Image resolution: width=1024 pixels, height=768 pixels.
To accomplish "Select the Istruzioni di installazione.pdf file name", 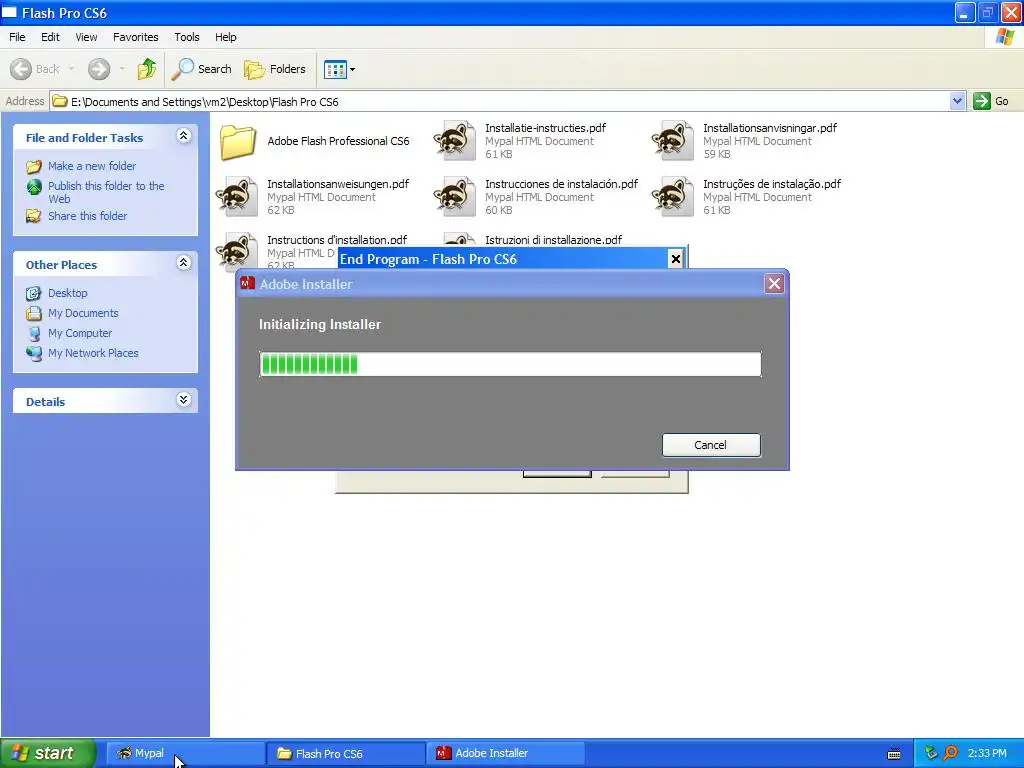I will tap(554, 240).
